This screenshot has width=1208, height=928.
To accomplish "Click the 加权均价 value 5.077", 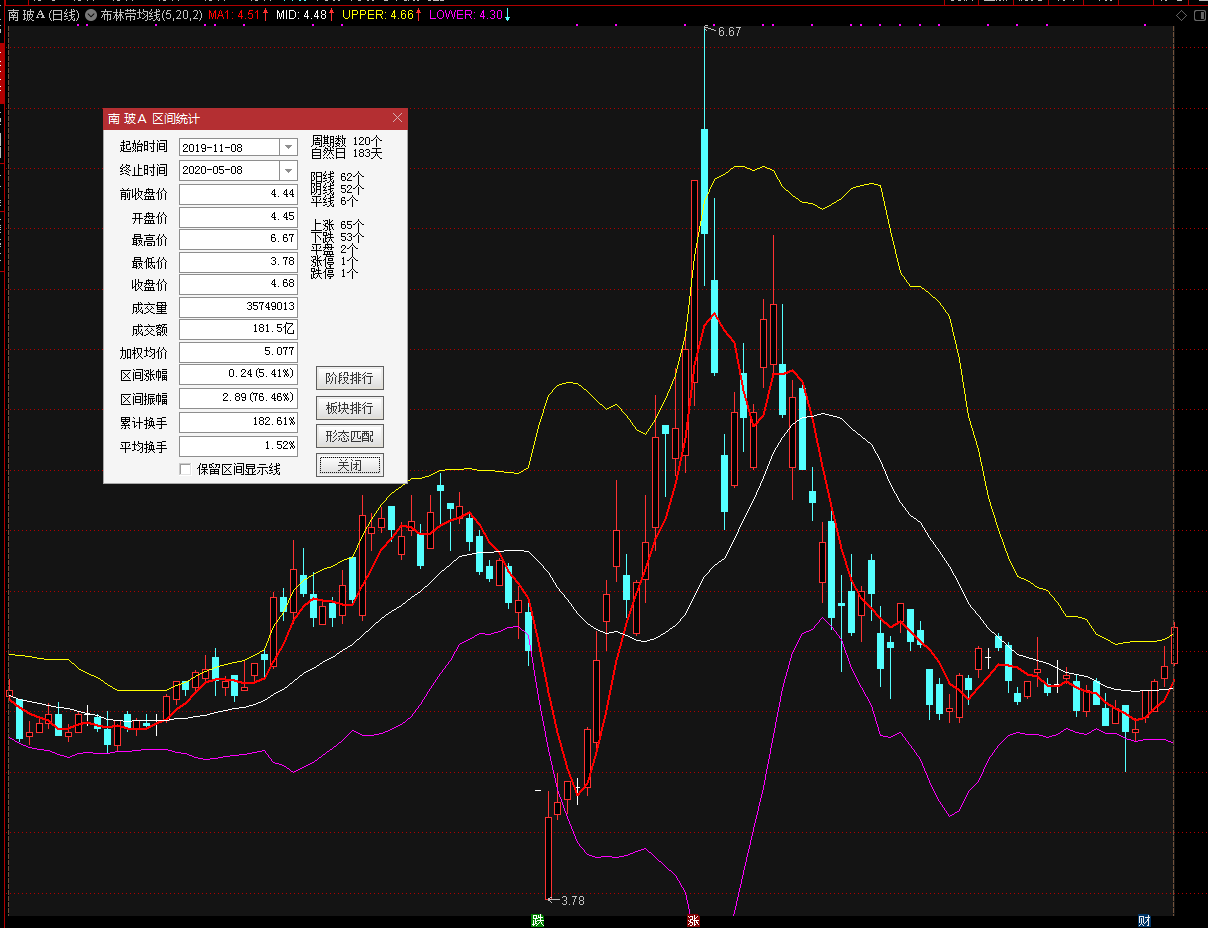I will click(238, 352).
